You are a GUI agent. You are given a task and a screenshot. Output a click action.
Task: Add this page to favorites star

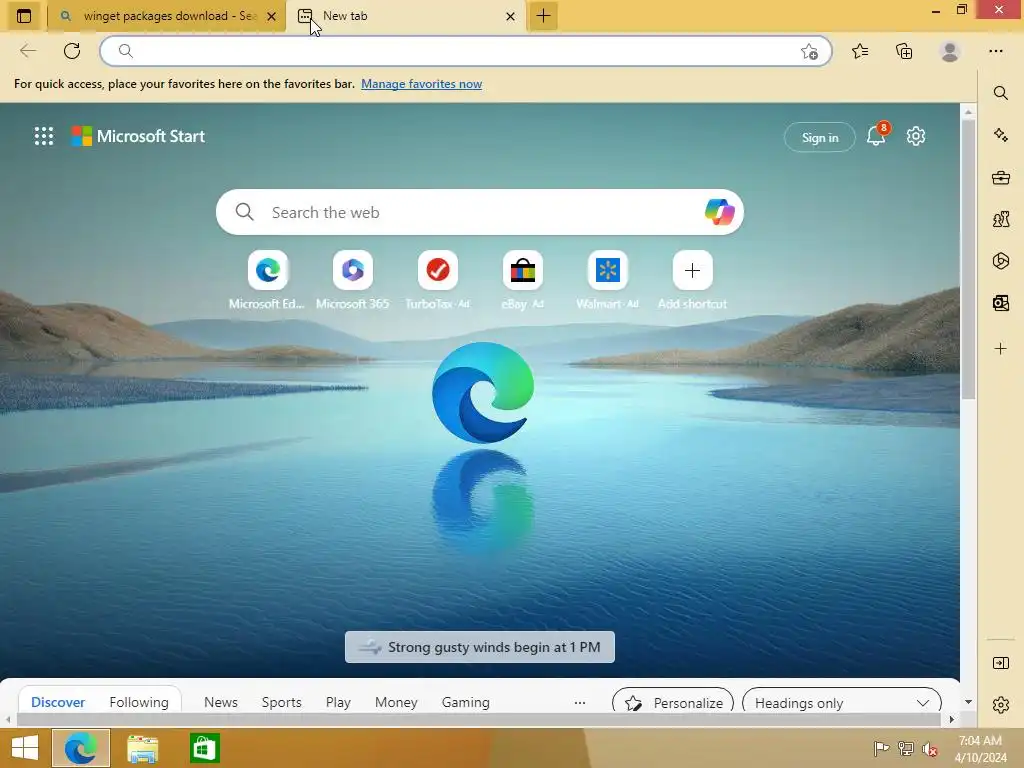(x=809, y=52)
